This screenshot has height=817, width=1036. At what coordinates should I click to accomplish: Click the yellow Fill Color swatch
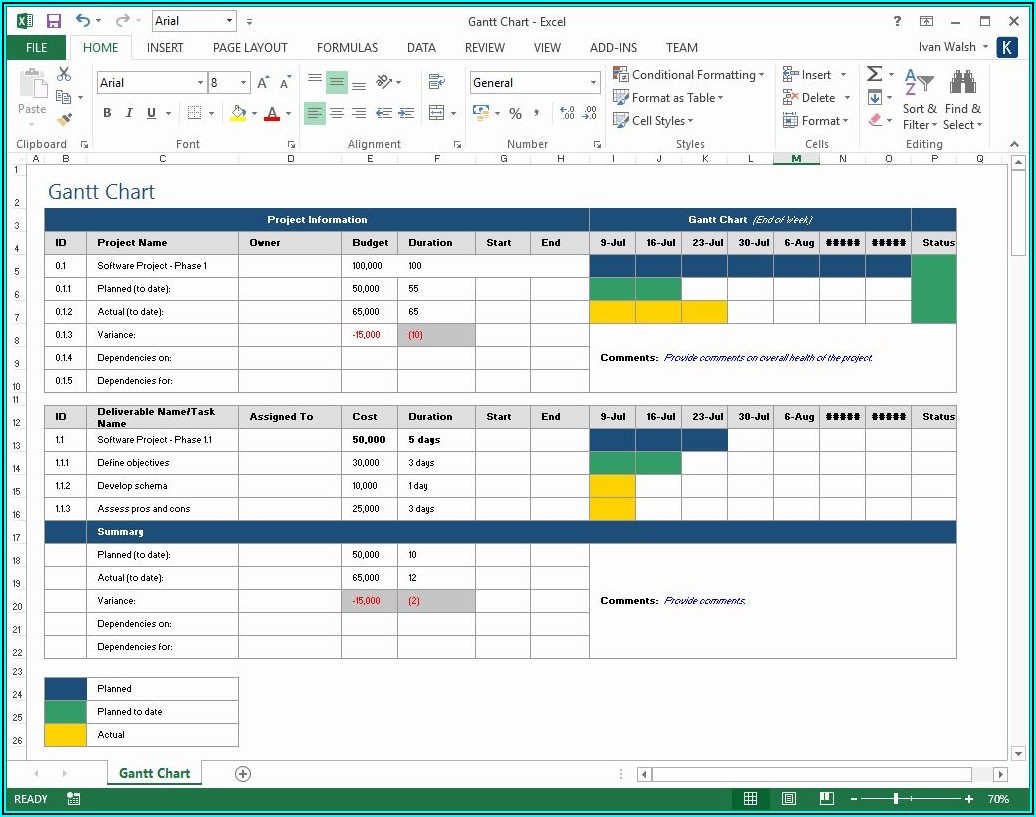click(x=238, y=113)
